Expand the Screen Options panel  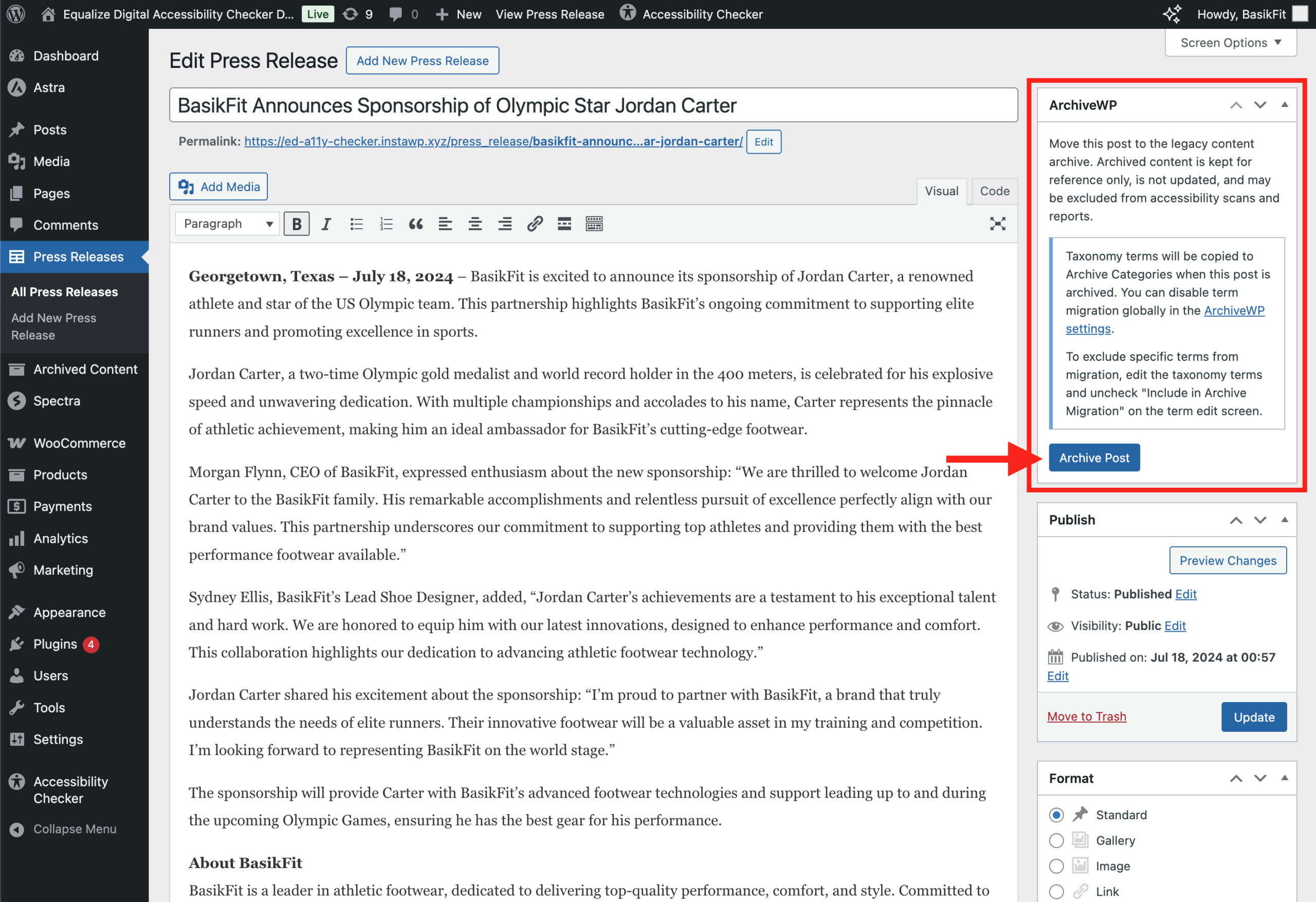[x=1230, y=42]
